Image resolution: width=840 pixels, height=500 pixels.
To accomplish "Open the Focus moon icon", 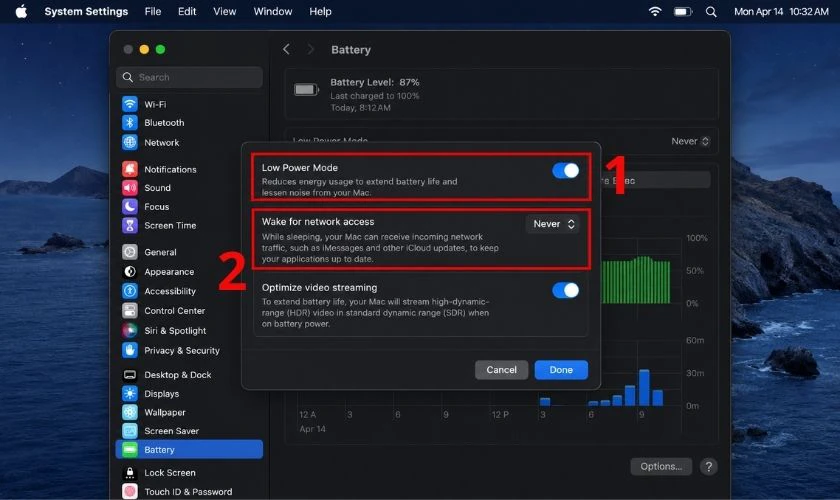I will [x=130, y=207].
